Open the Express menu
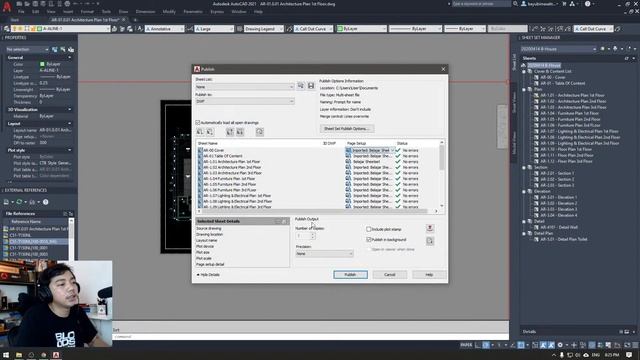 (217, 12)
